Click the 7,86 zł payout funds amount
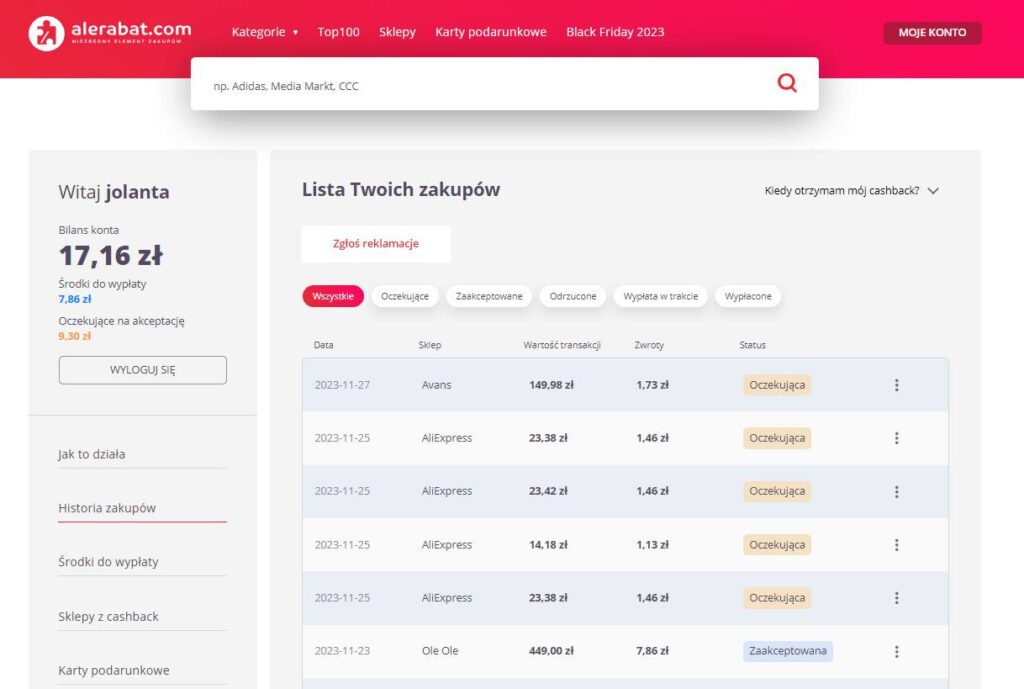Viewport: 1024px width, 689px height. [75, 299]
